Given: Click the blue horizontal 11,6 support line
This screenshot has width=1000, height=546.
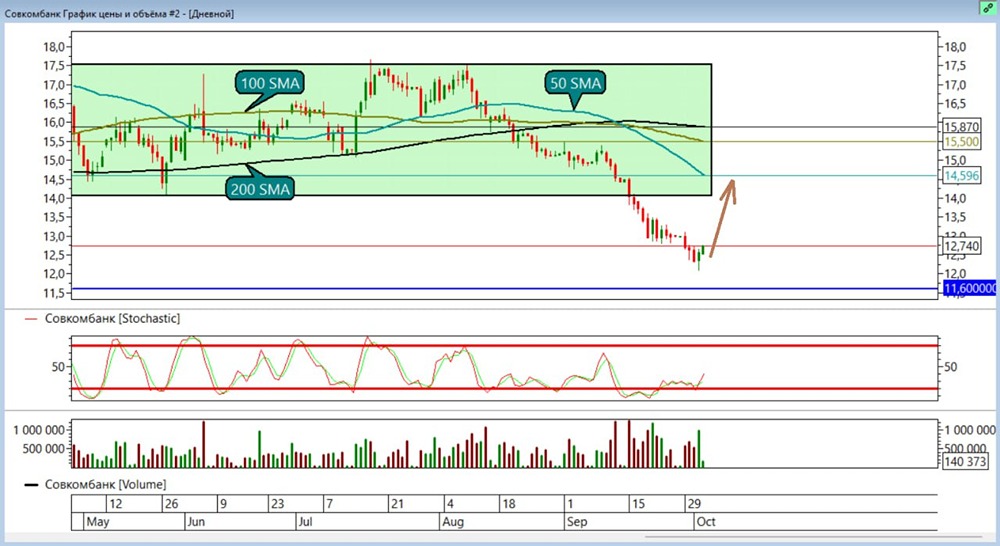Looking at the screenshot, I should [x=504, y=288].
